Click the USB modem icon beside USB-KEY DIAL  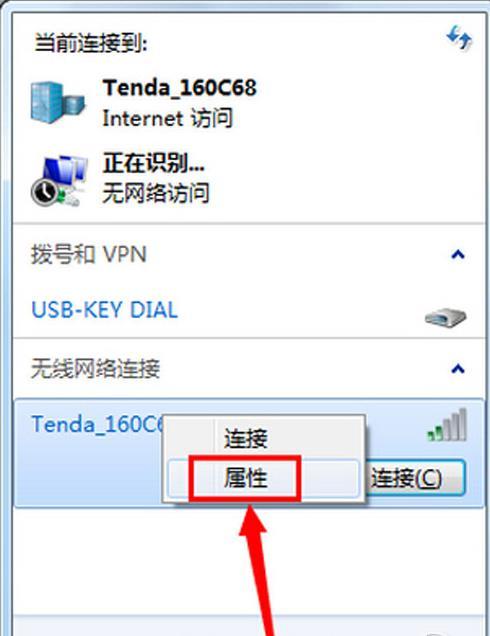[445, 317]
